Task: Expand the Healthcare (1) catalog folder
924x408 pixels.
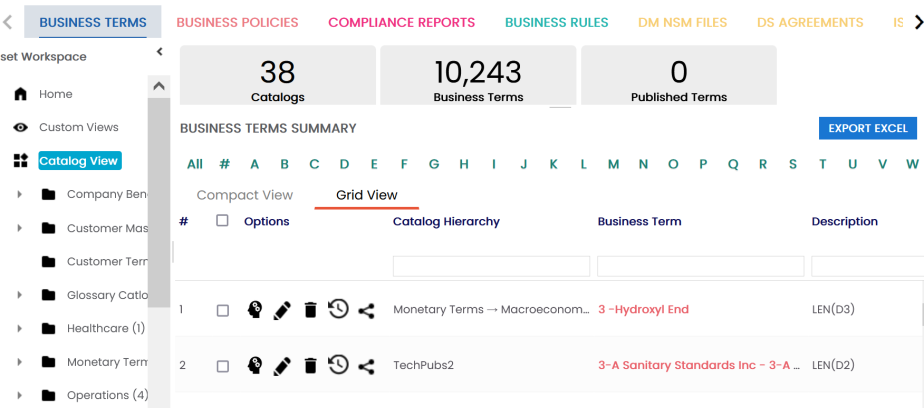Action: click(20, 328)
